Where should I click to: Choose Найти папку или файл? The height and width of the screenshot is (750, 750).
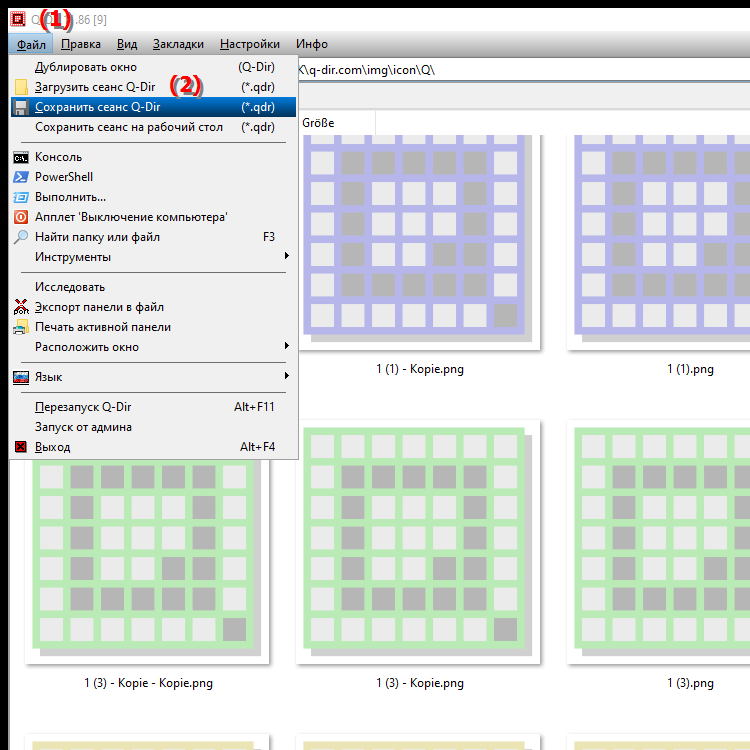coord(154,237)
